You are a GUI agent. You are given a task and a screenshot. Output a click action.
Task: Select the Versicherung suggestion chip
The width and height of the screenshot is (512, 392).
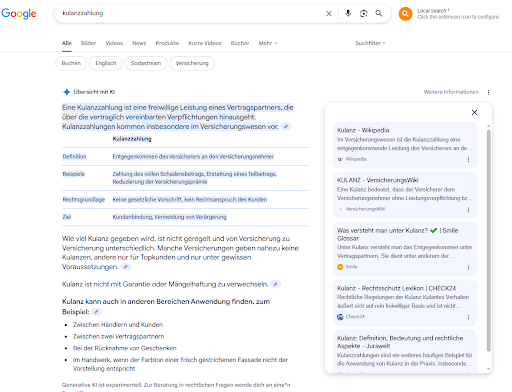[192, 63]
